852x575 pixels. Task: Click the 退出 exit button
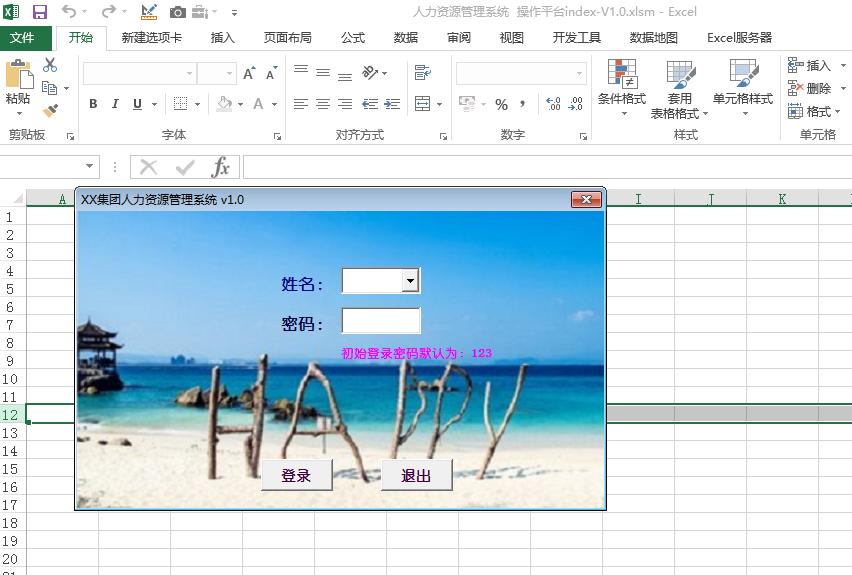tap(417, 476)
